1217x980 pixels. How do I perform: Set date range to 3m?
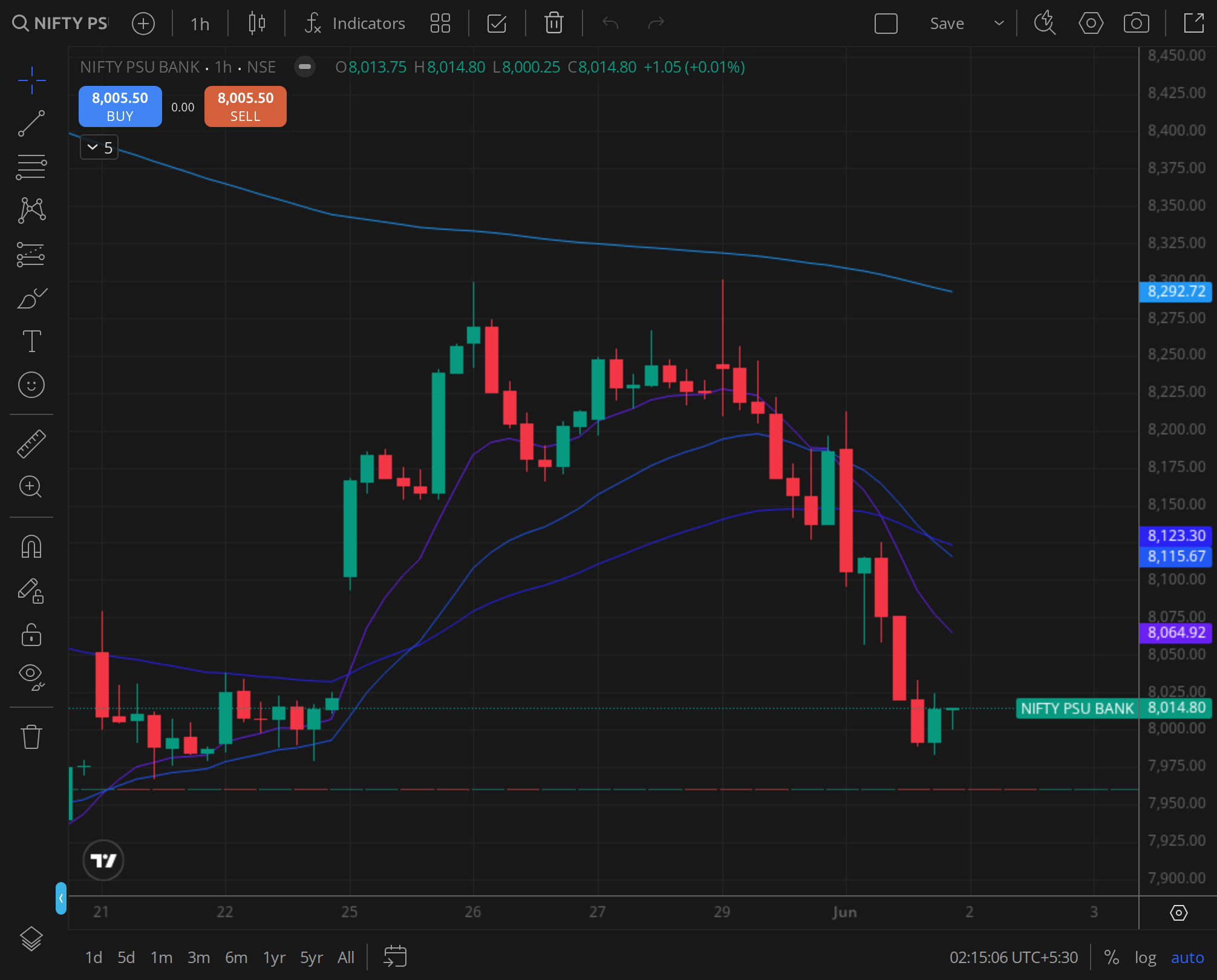[x=199, y=958]
